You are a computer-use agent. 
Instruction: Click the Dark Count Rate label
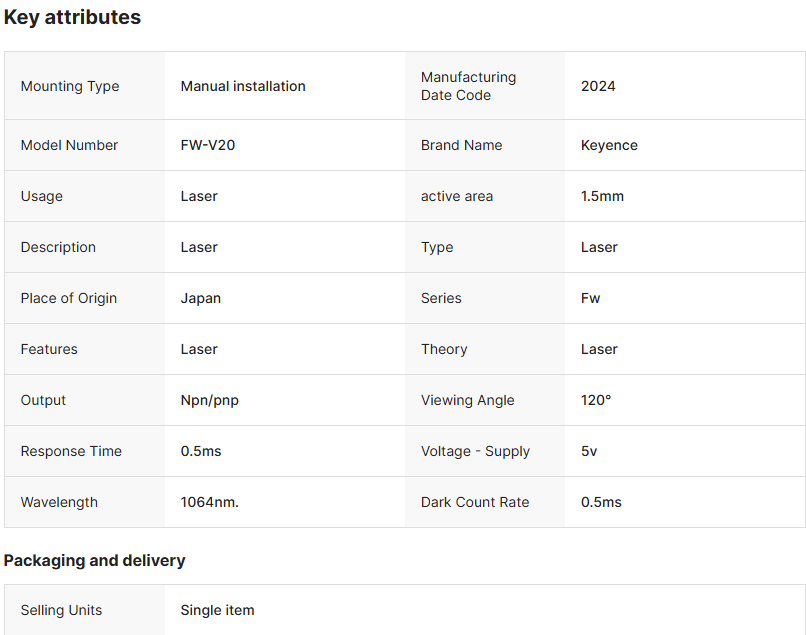pyautogui.click(x=475, y=502)
